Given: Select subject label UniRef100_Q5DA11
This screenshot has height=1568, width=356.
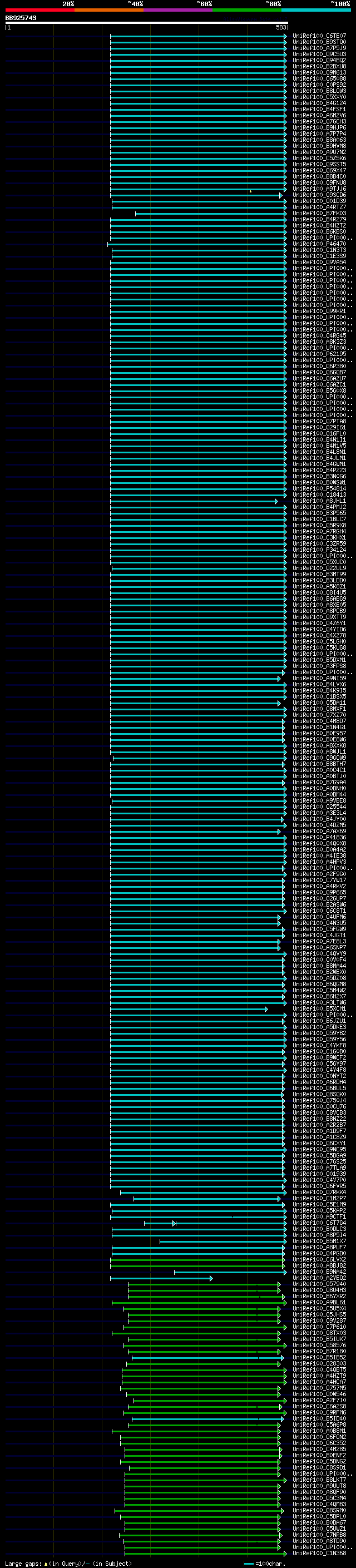Looking at the screenshot, I should click(319, 703).
